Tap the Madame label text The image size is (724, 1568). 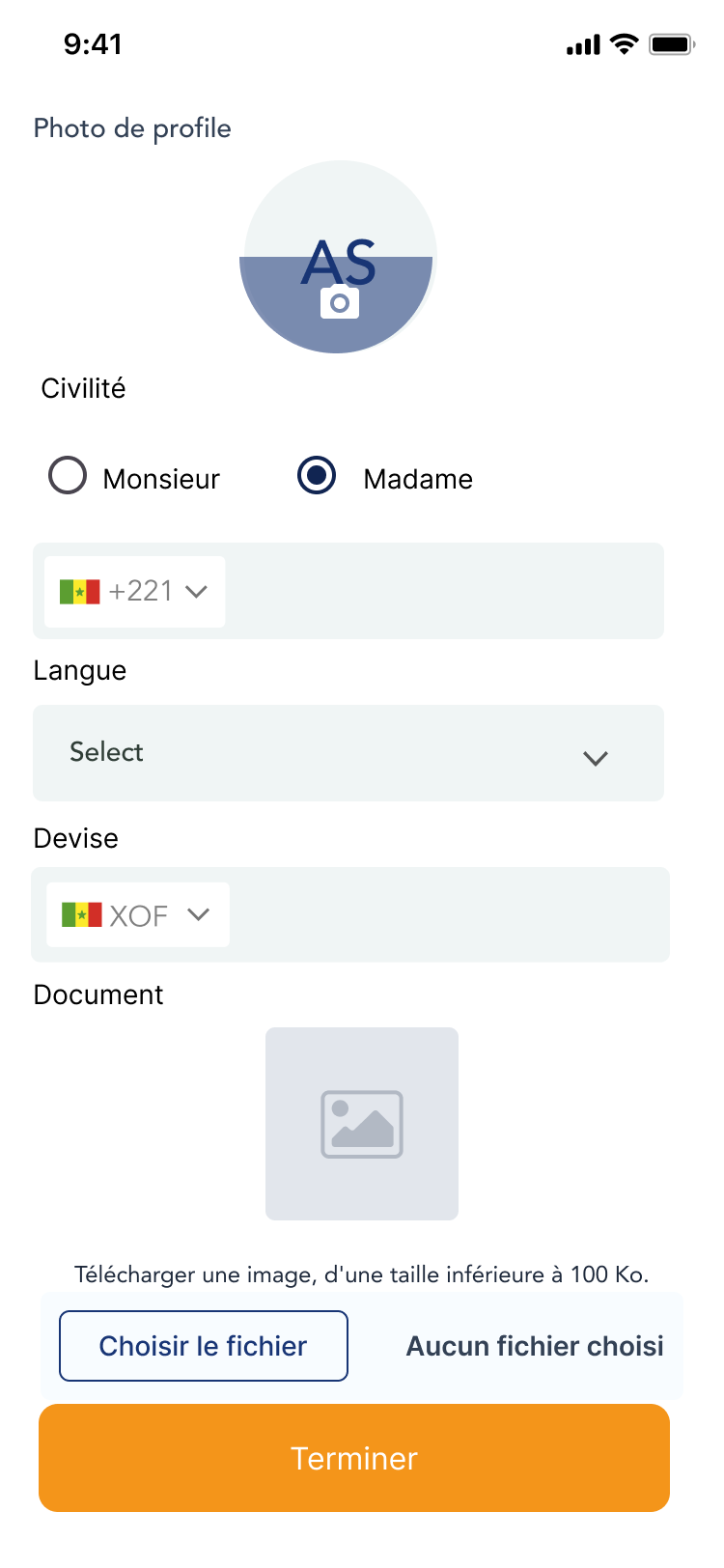pyautogui.click(x=418, y=479)
